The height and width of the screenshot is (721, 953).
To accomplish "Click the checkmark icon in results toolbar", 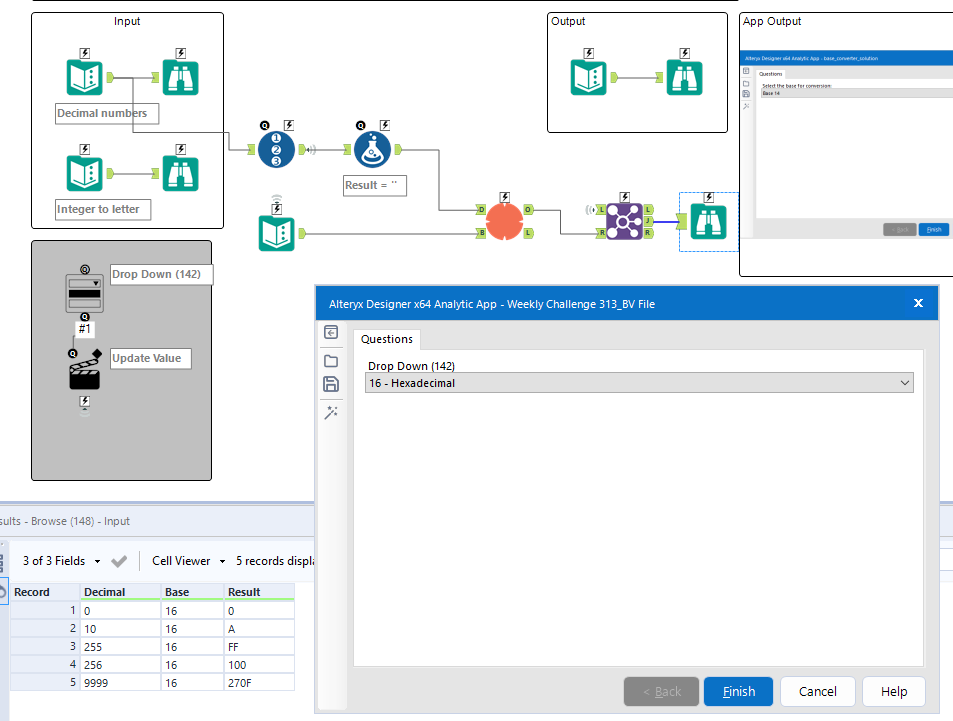I will tap(119, 561).
